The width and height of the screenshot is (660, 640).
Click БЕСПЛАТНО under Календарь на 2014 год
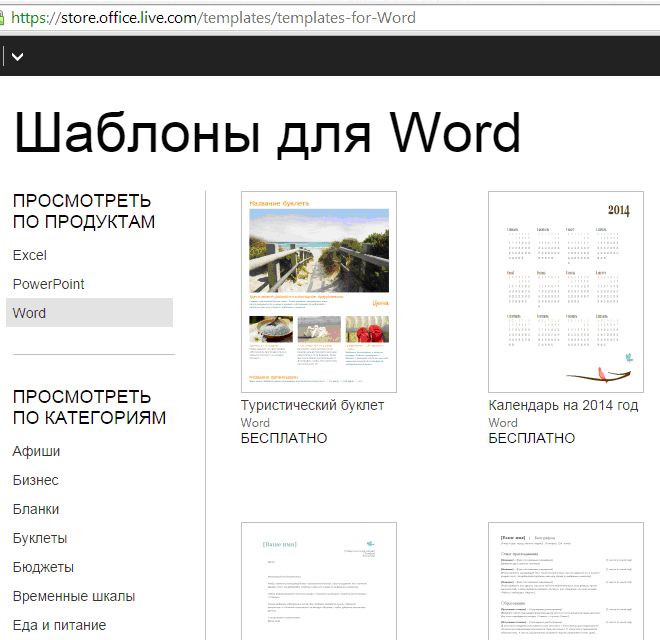[532, 438]
